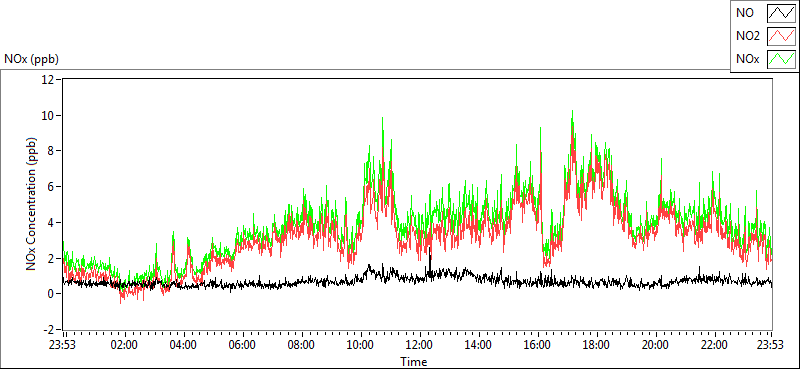Select the NO legend label
Screen dimensions: 800x369
tap(744, 14)
